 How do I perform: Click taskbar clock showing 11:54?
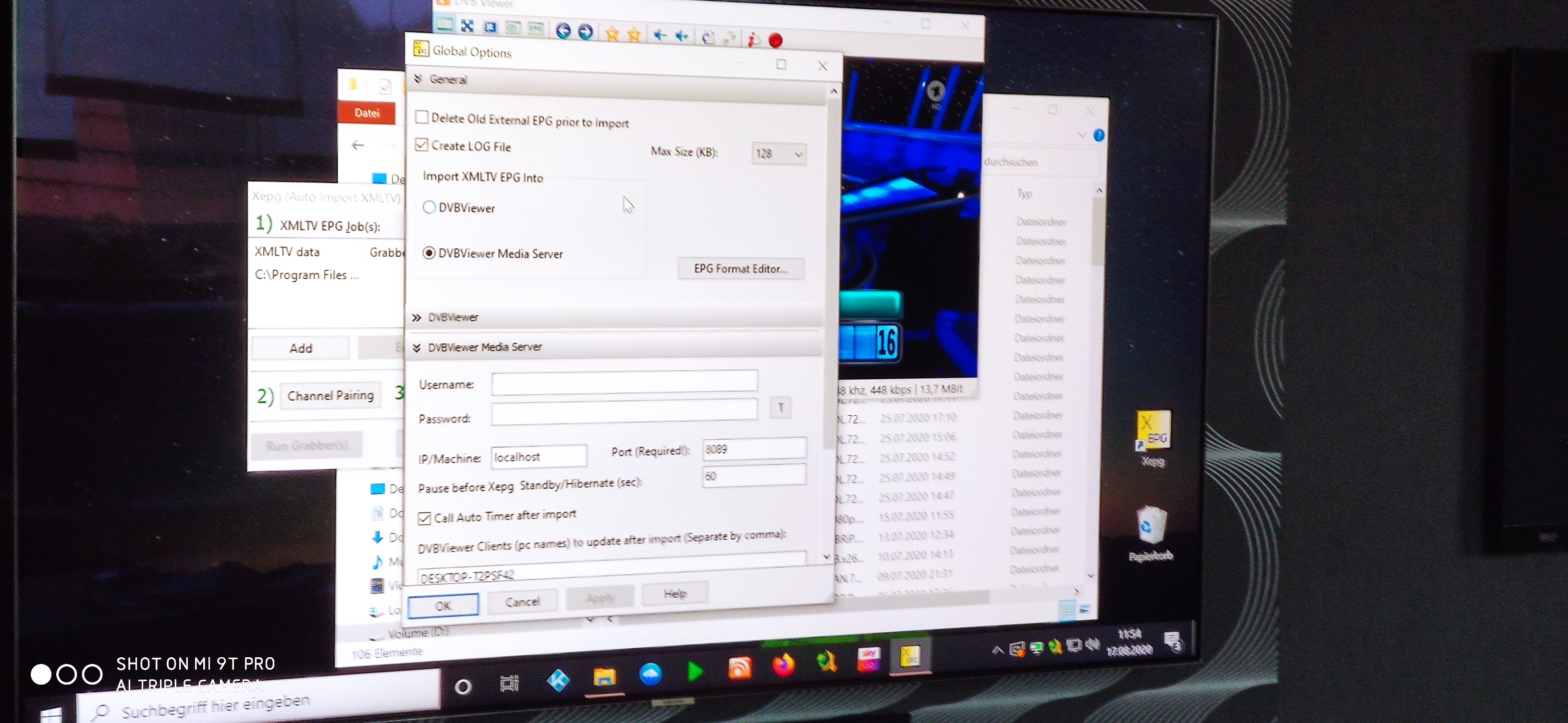coord(1129,642)
